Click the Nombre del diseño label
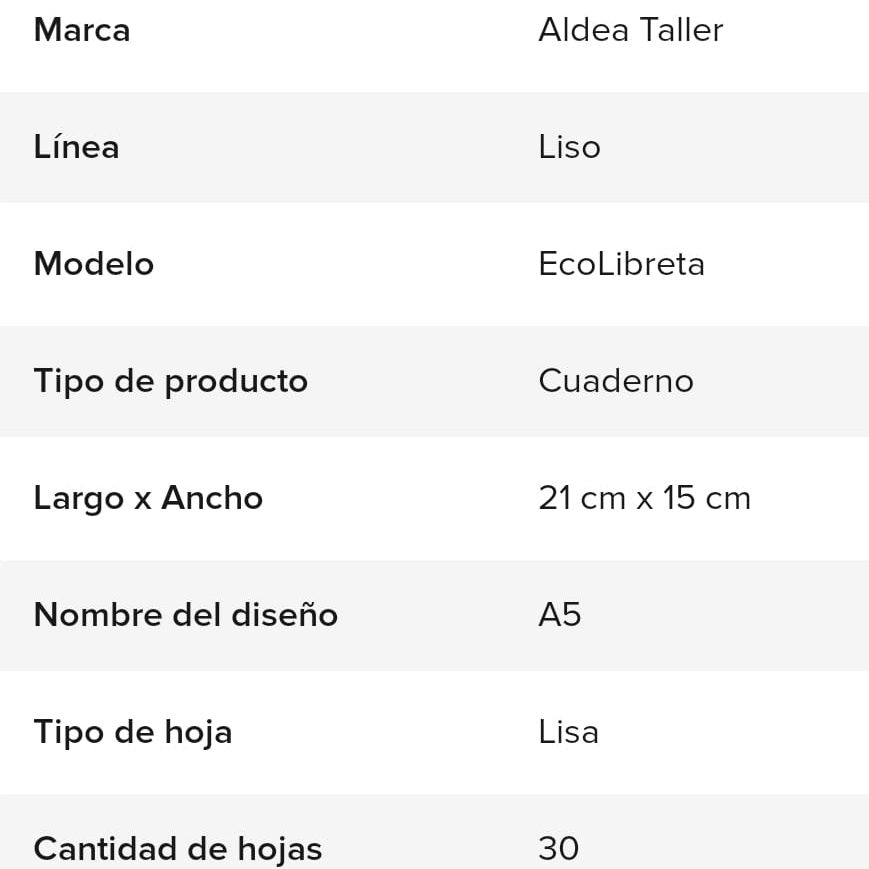This screenshot has height=869, width=869. (186, 615)
